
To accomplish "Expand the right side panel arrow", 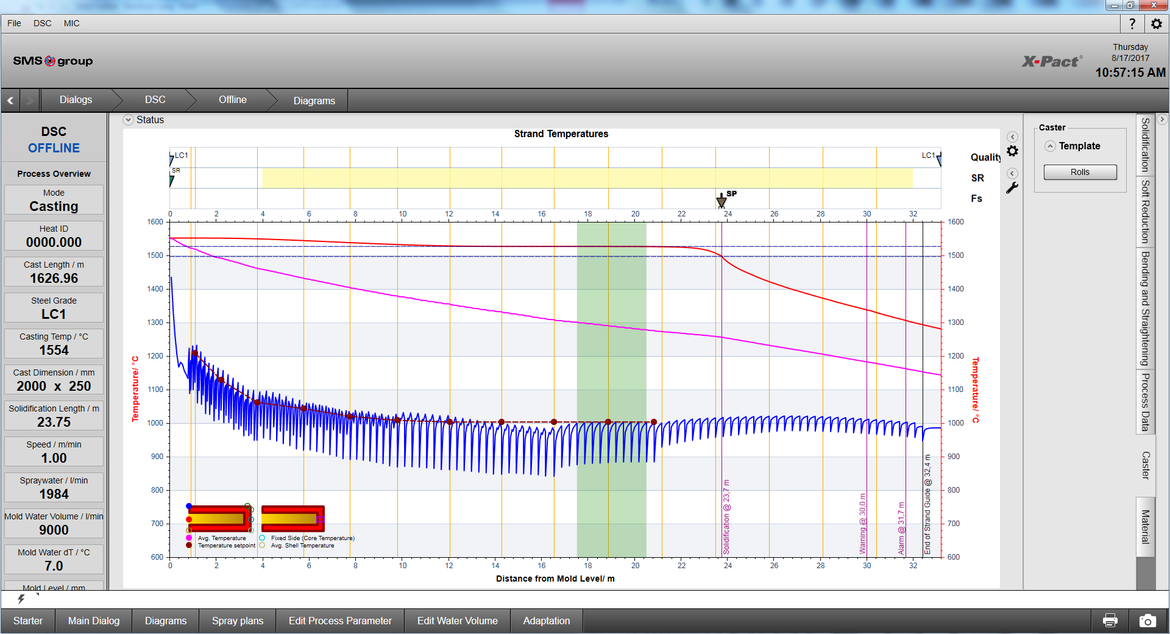I will [1162, 119].
